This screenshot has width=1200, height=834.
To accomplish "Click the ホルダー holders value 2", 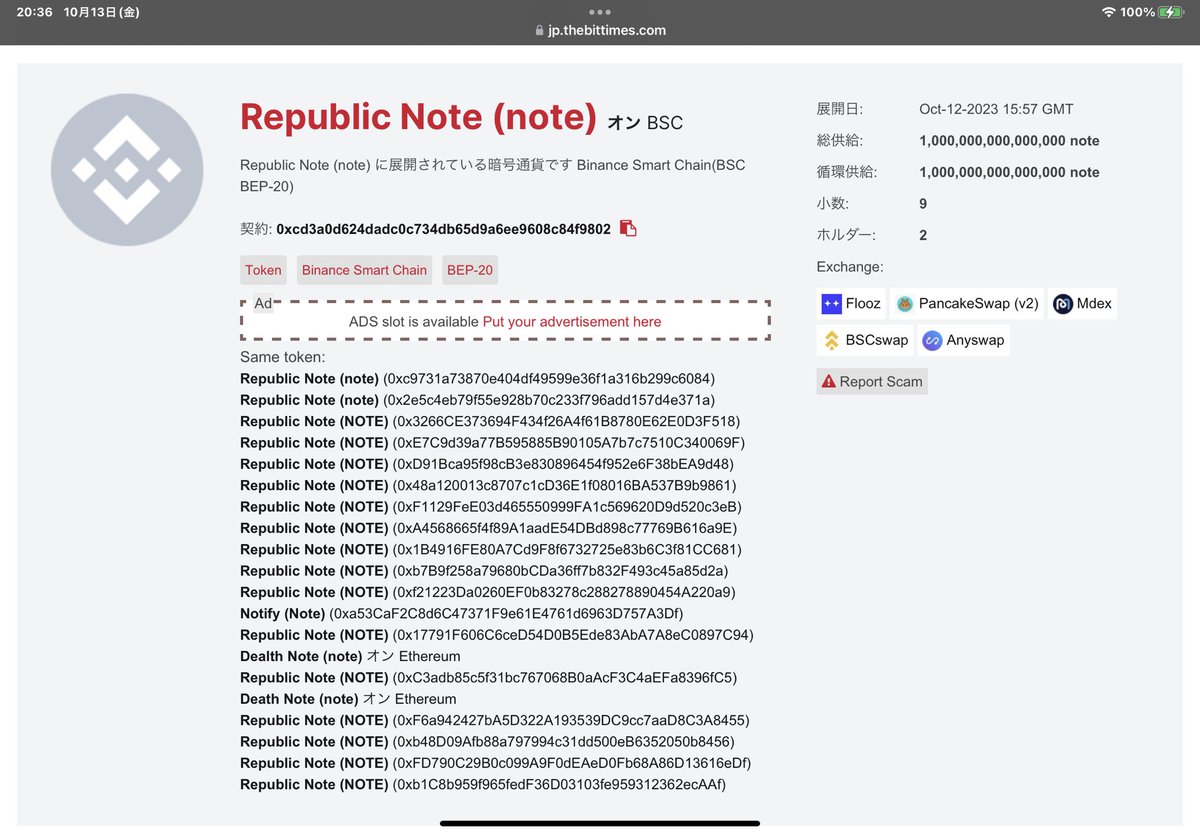I will click(x=923, y=235).
